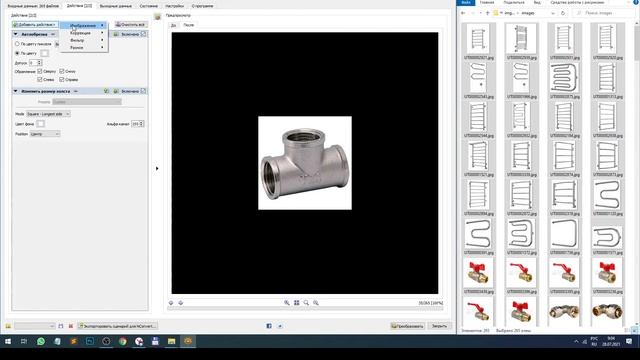Open the Mode dropdown showing Square - Longest side
640x360 pixels.
[x=48, y=114]
